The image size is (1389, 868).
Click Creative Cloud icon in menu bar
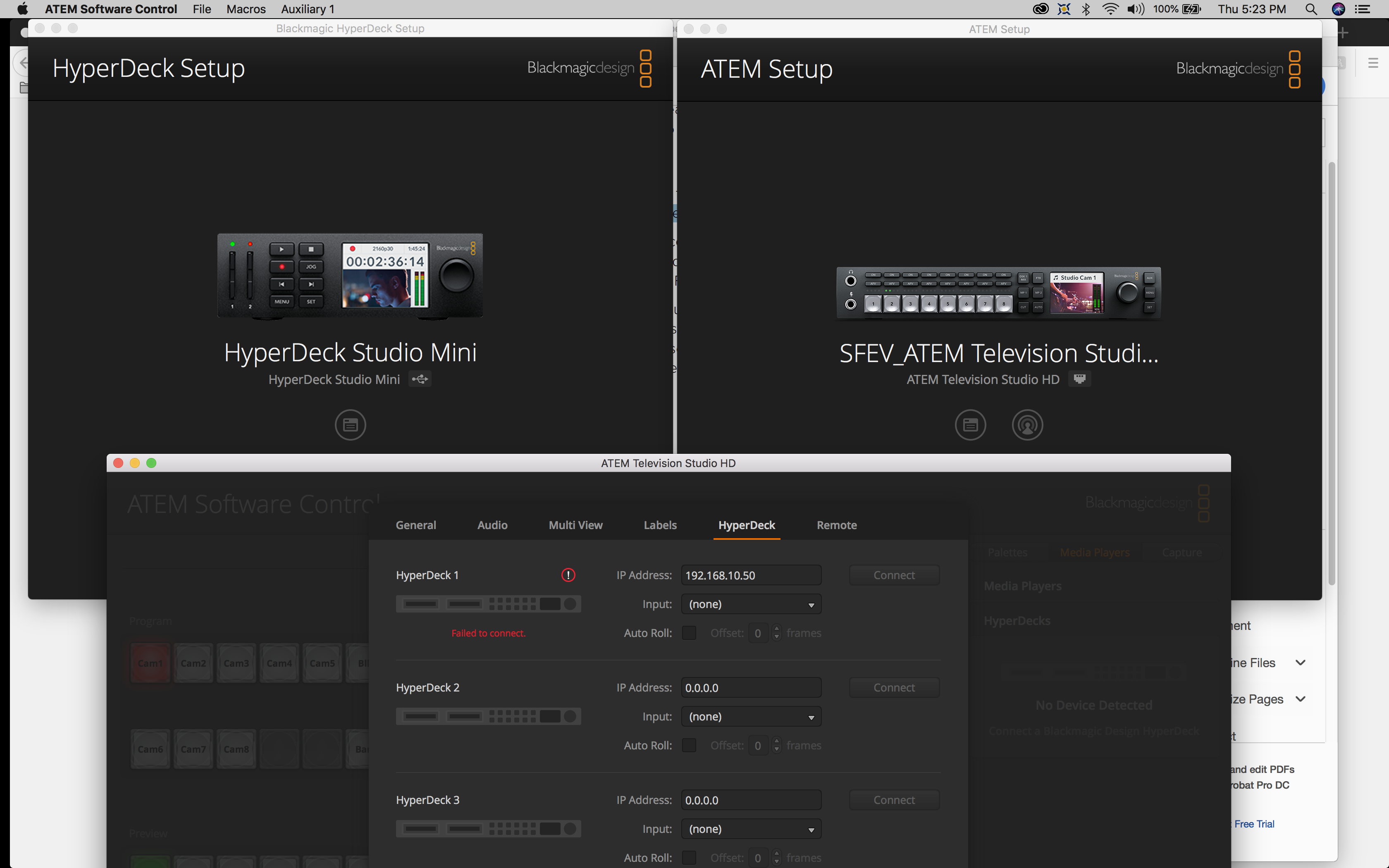[1041, 9]
